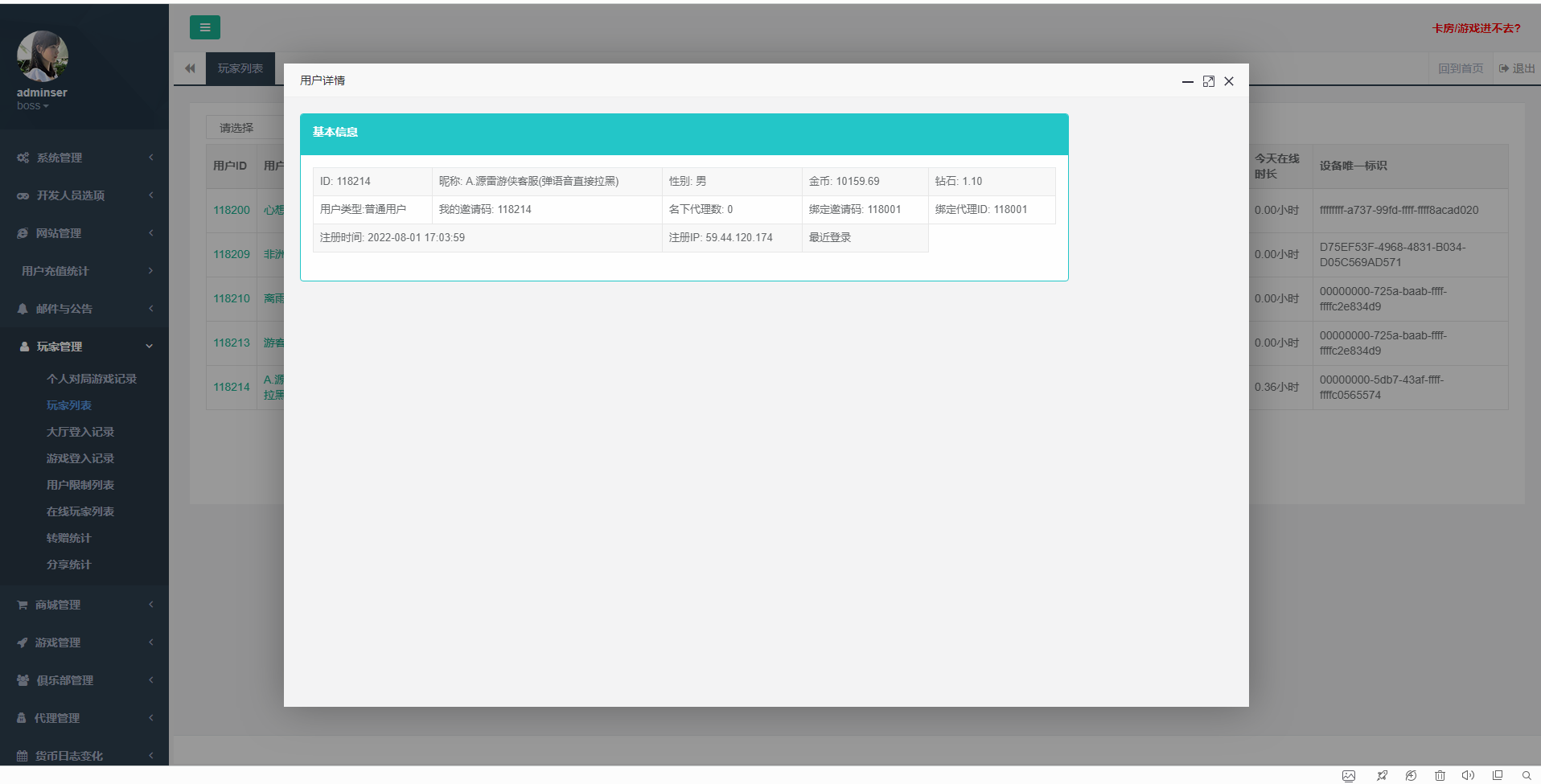Screen dimensions: 1541x784
Task: Open 在线玩家列表 submenu item
Action: [80, 511]
